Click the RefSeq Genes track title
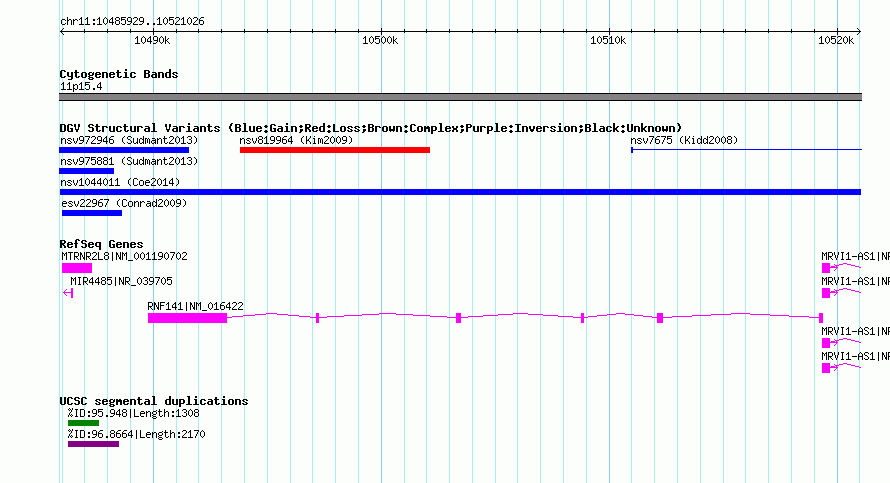890x483 pixels. 101,244
